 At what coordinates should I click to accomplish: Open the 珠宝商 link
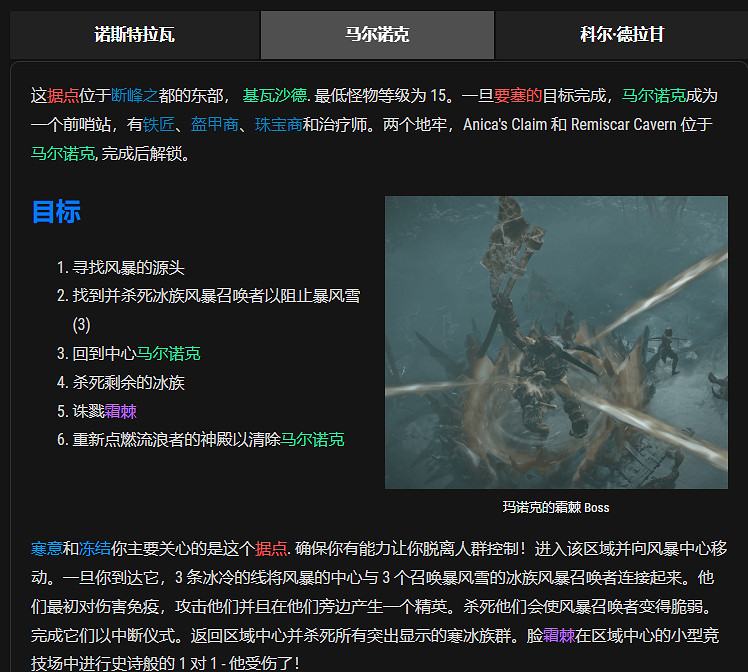(x=279, y=124)
